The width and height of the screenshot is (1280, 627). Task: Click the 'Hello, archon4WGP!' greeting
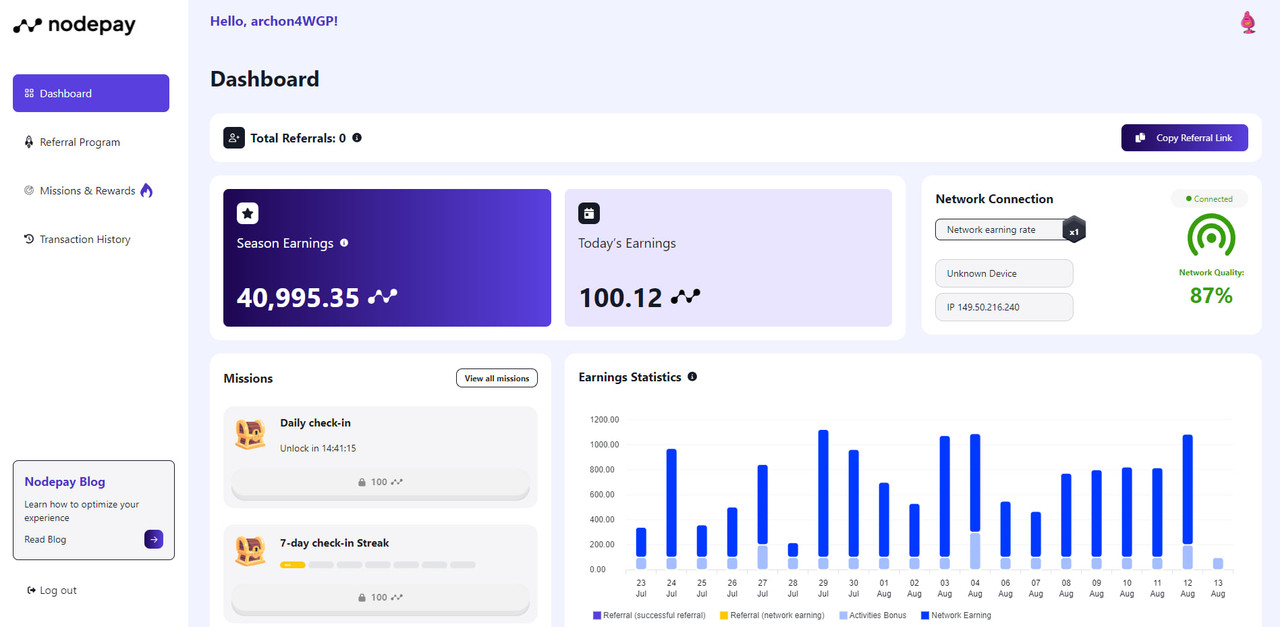pos(274,20)
